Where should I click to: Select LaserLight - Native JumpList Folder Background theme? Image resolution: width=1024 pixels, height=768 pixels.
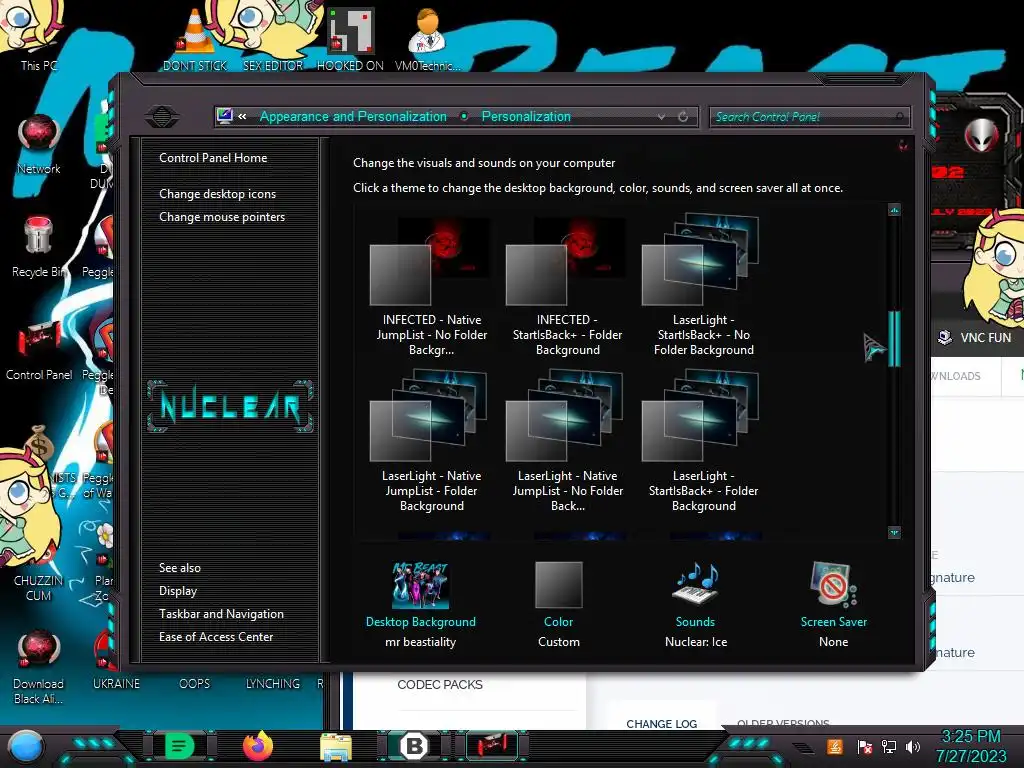point(431,441)
